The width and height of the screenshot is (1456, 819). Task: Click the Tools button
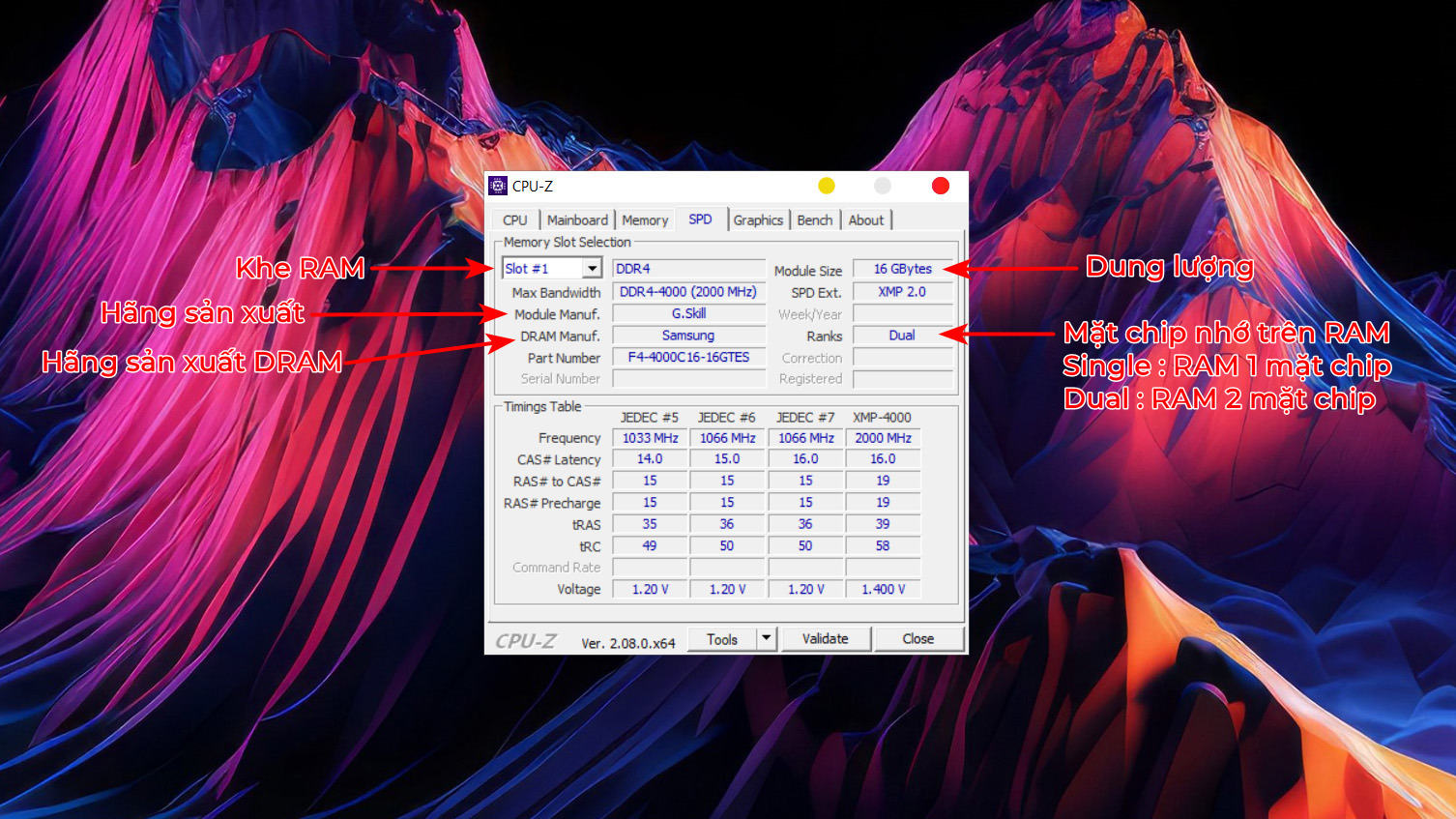[x=721, y=639]
